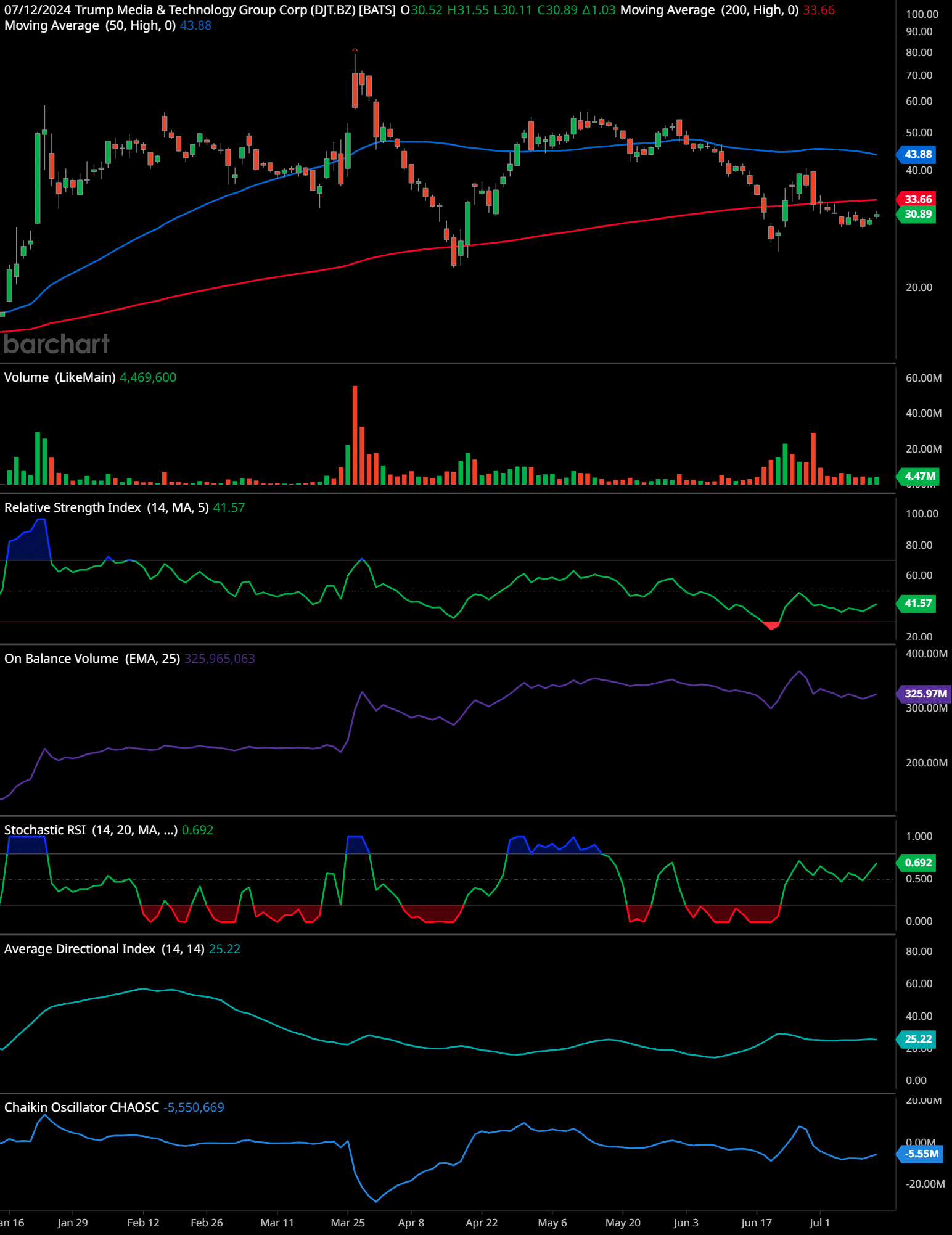Click the tallest red volume bar in late March
The height and width of the screenshot is (1235, 952).
point(355,435)
